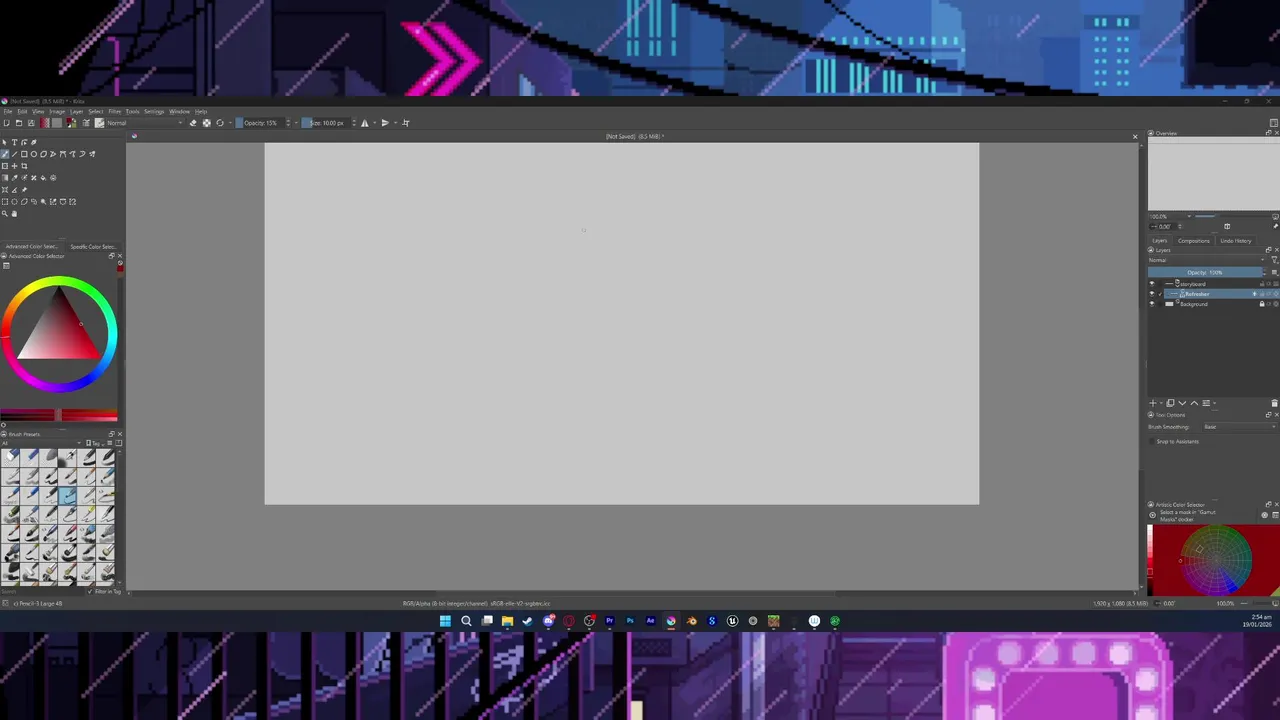1280x720 pixels.
Task: Toggle eraser mode in toolbar
Action: [x=193, y=123]
